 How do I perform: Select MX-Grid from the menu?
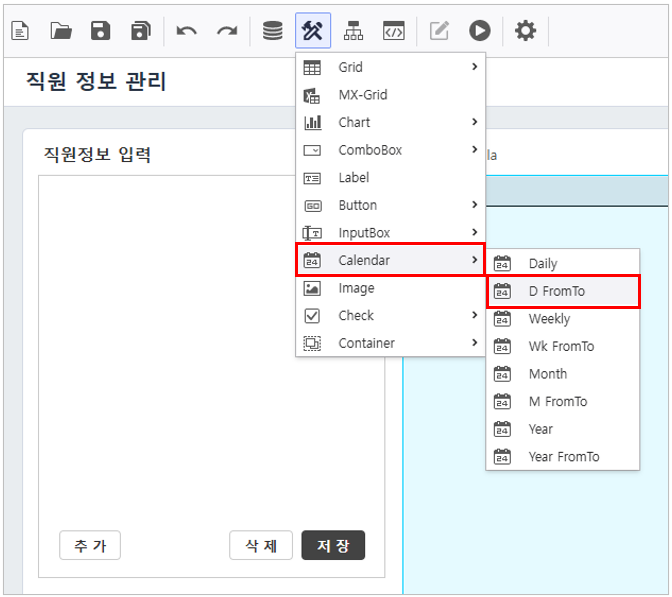[363, 95]
